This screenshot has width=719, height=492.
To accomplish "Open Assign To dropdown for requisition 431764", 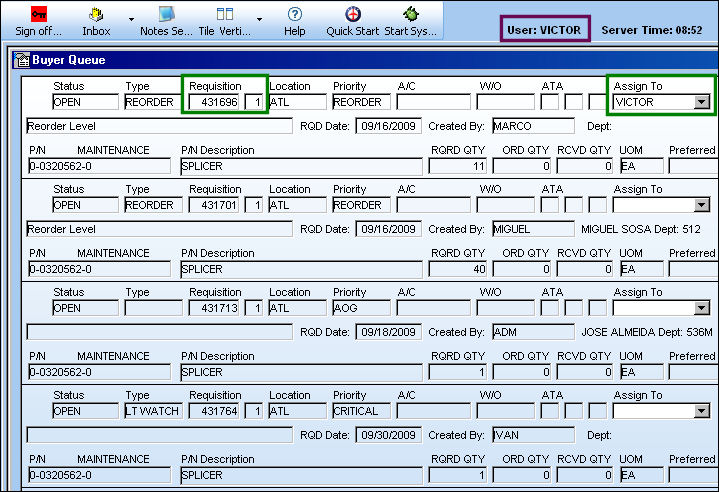I will (701, 411).
